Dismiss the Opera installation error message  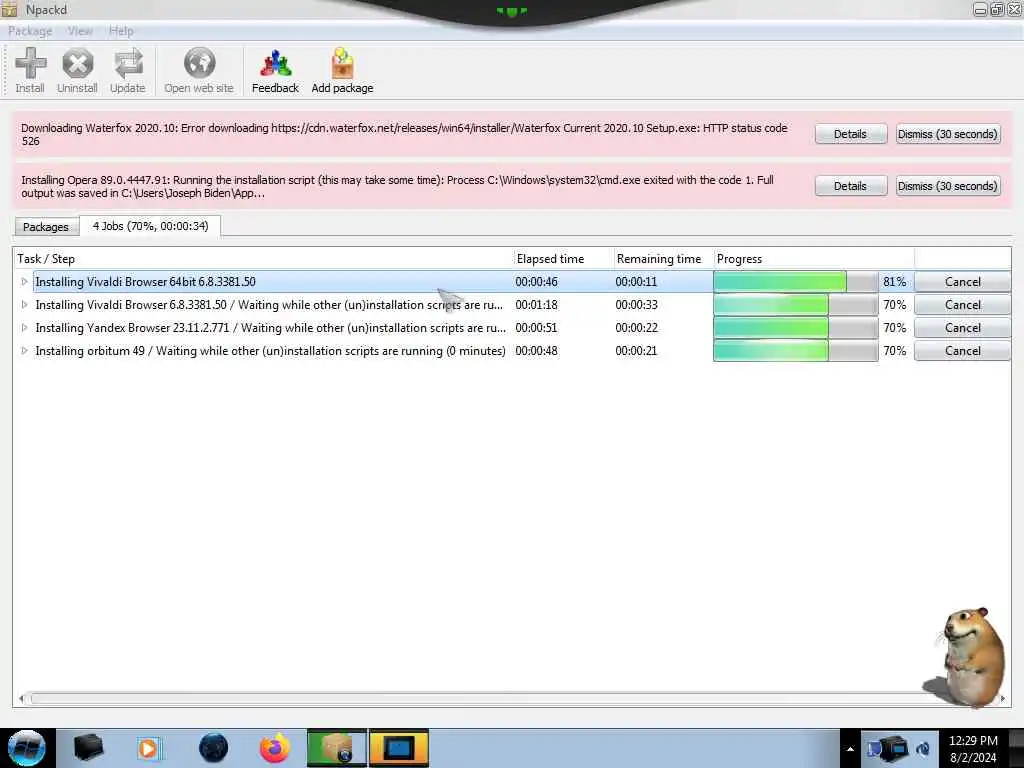[948, 186]
